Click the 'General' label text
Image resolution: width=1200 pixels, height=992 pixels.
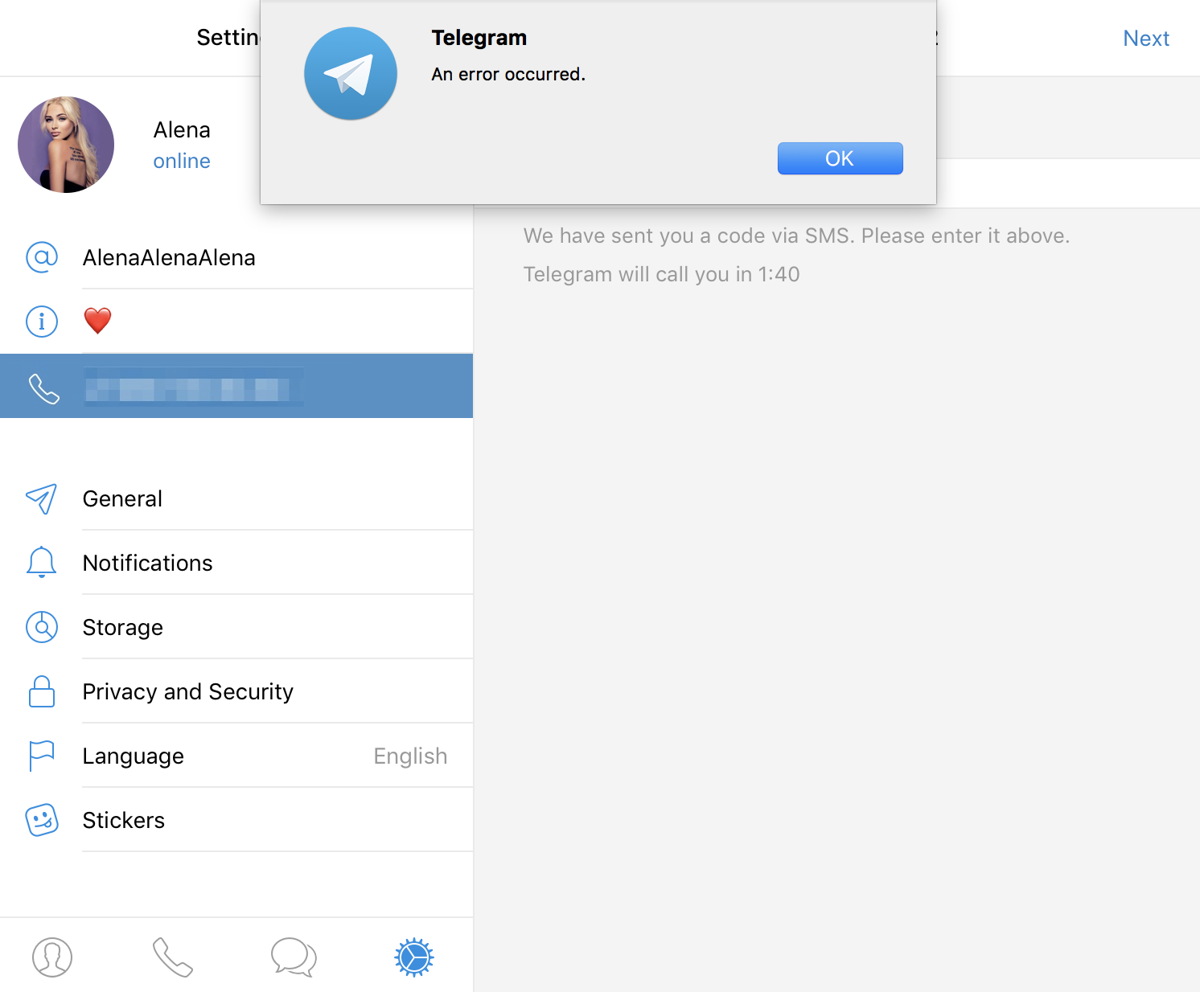coord(122,499)
